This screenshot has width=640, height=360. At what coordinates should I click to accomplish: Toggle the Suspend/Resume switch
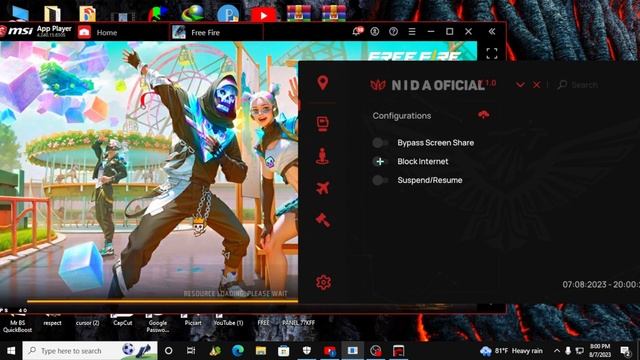click(380, 180)
